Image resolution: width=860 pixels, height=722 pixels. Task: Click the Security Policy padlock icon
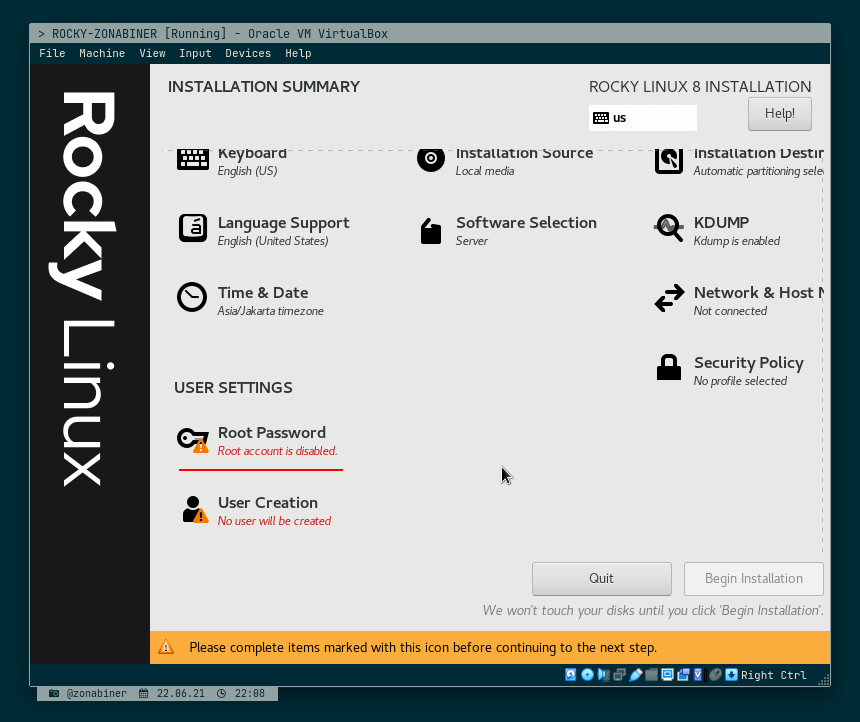click(x=668, y=367)
